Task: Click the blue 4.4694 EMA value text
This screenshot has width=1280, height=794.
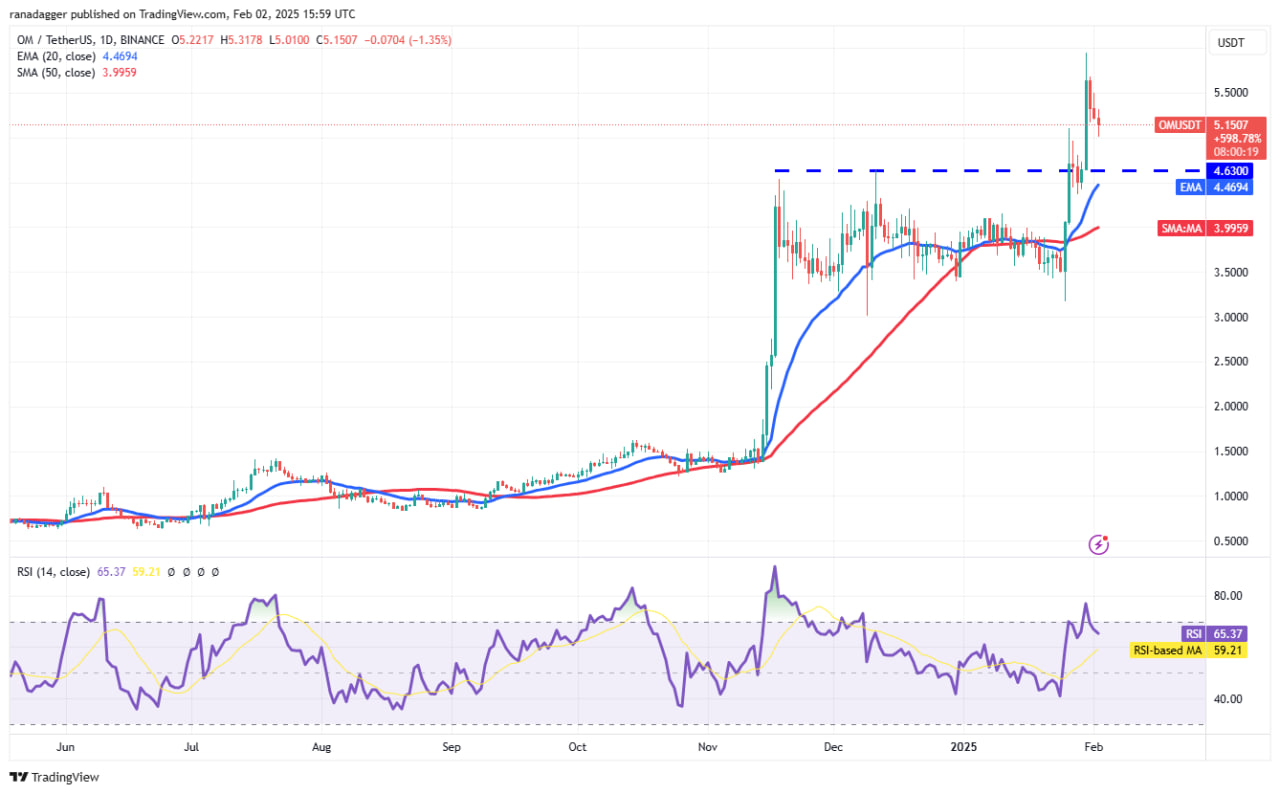Action: pos(118,56)
